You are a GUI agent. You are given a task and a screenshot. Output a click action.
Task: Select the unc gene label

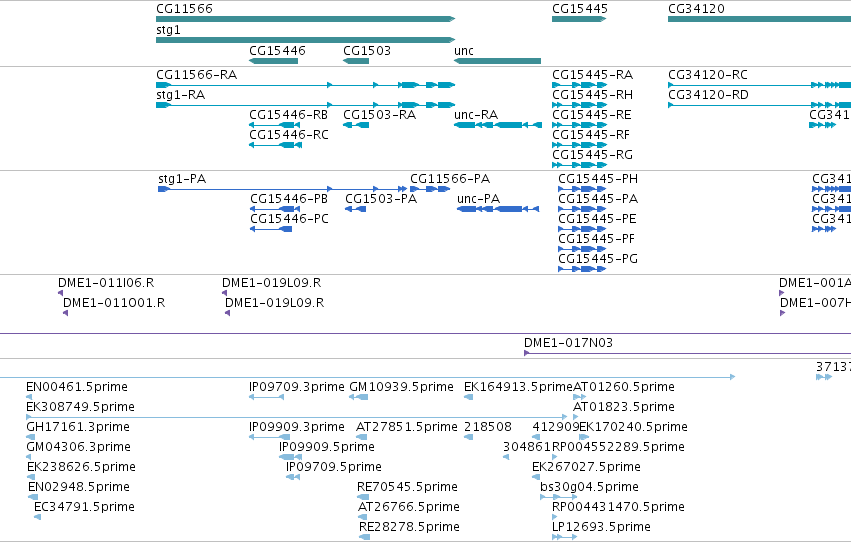point(464,50)
